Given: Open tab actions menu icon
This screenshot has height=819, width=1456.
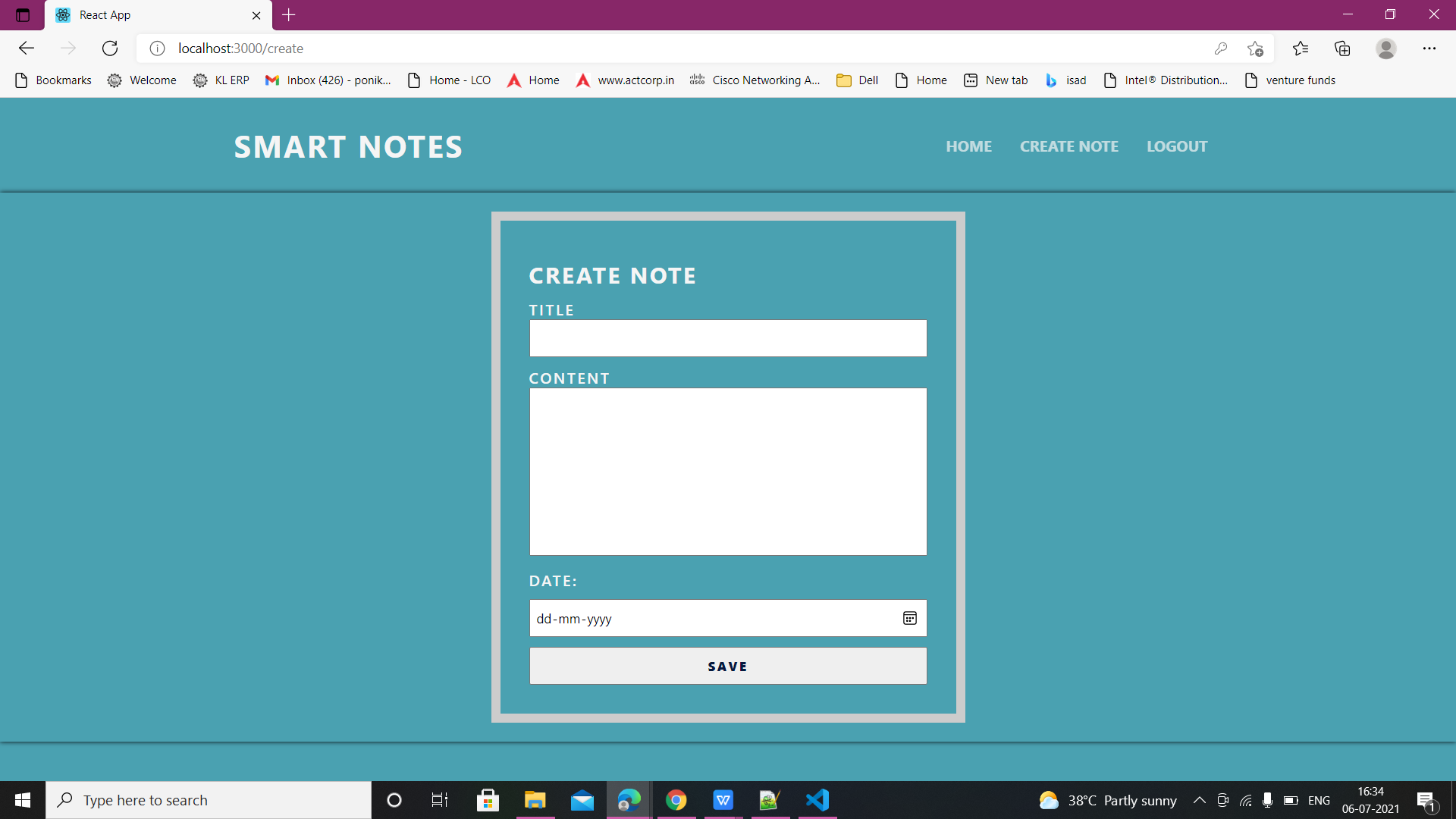Looking at the screenshot, I should tap(23, 15).
